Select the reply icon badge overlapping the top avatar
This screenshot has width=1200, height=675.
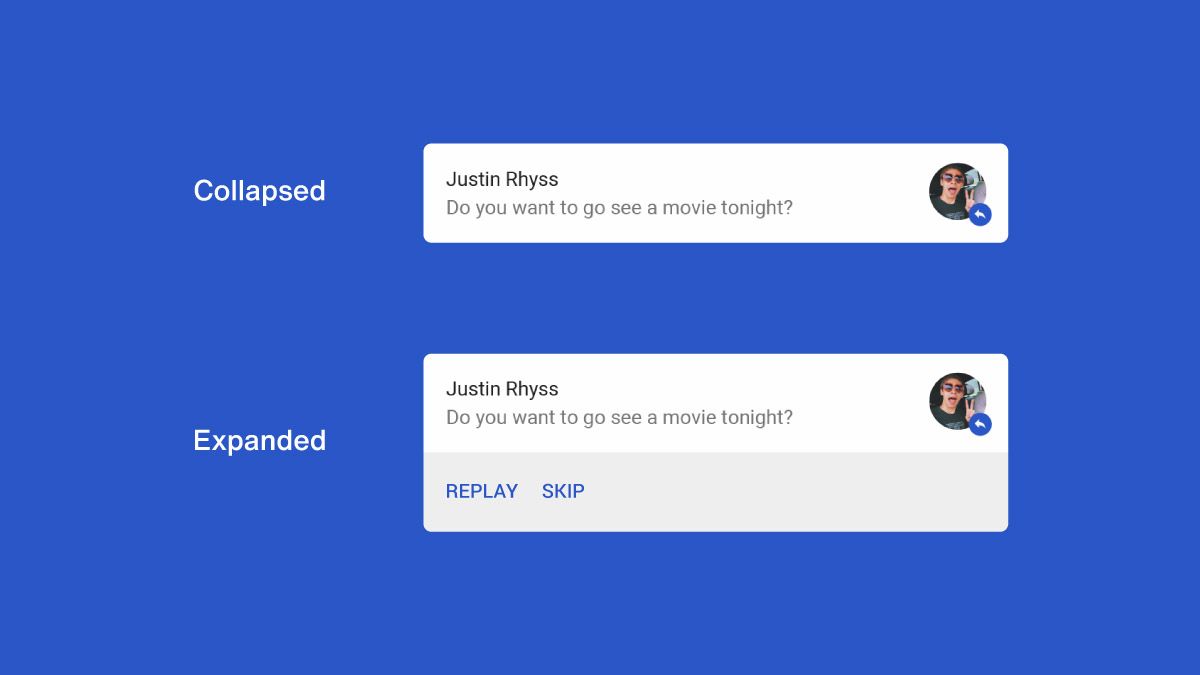(980, 214)
